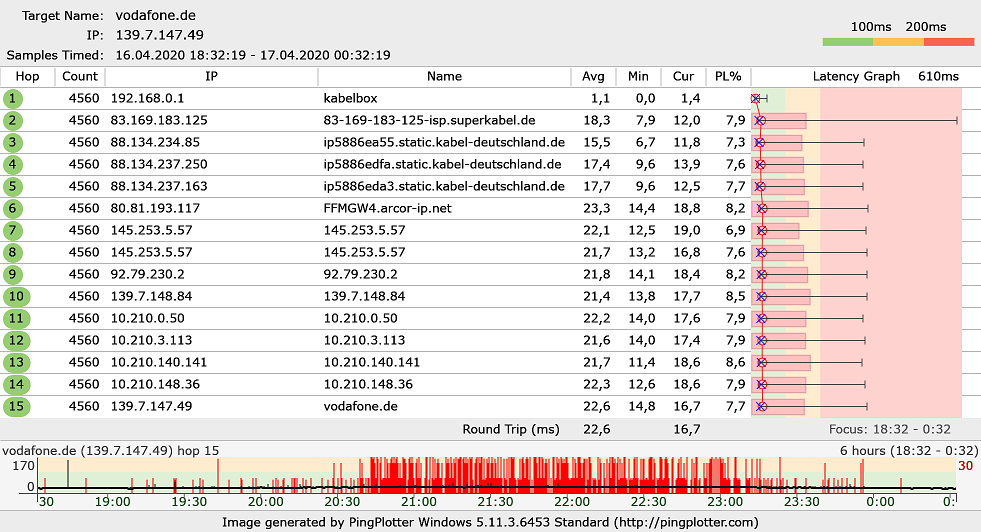Click the 22:00 timeline label
The height and width of the screenshot is (532, 981).
(572, 501)
